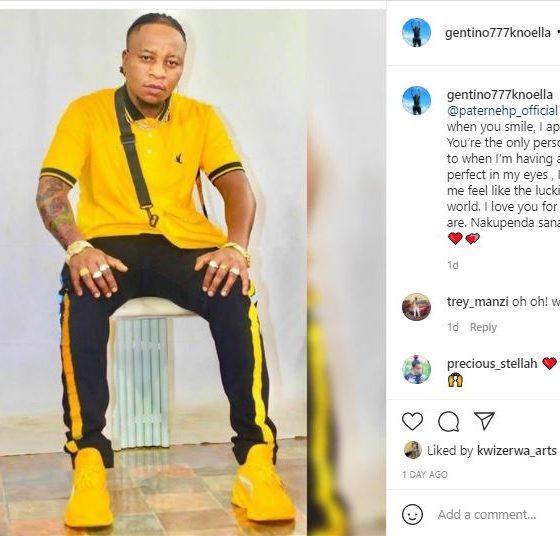Click gentino777knoella username in caption
The height and width of the screenshot is (536, 560).
[x=500, y=95]
